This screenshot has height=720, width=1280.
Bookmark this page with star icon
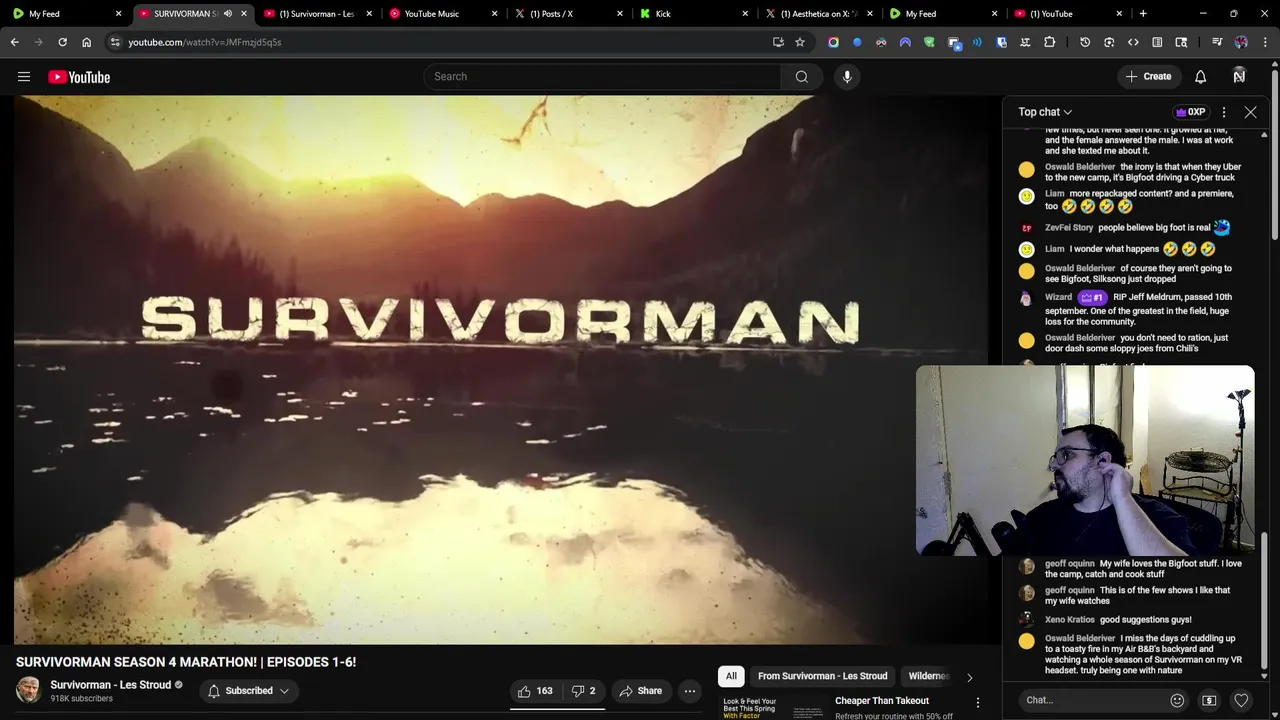point(800,42)
